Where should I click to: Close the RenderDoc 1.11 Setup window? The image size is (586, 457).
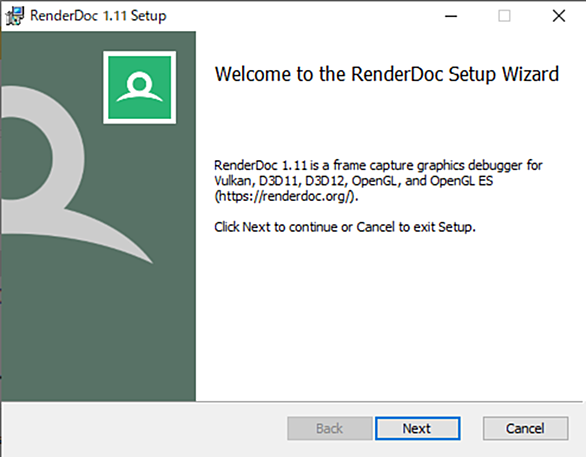(x=559, y=16)
